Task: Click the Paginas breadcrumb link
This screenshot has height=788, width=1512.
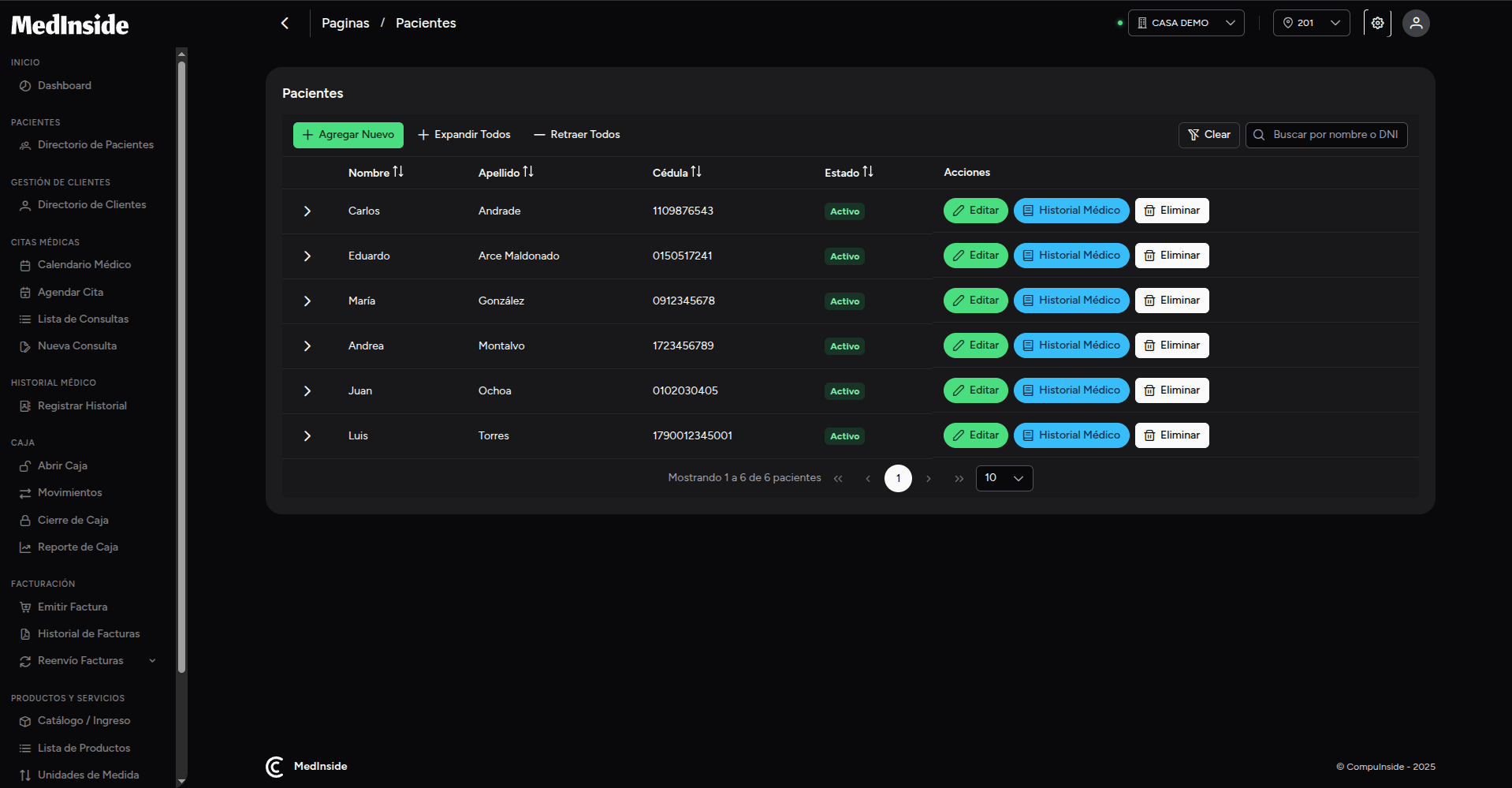Action: coord(345,23)
